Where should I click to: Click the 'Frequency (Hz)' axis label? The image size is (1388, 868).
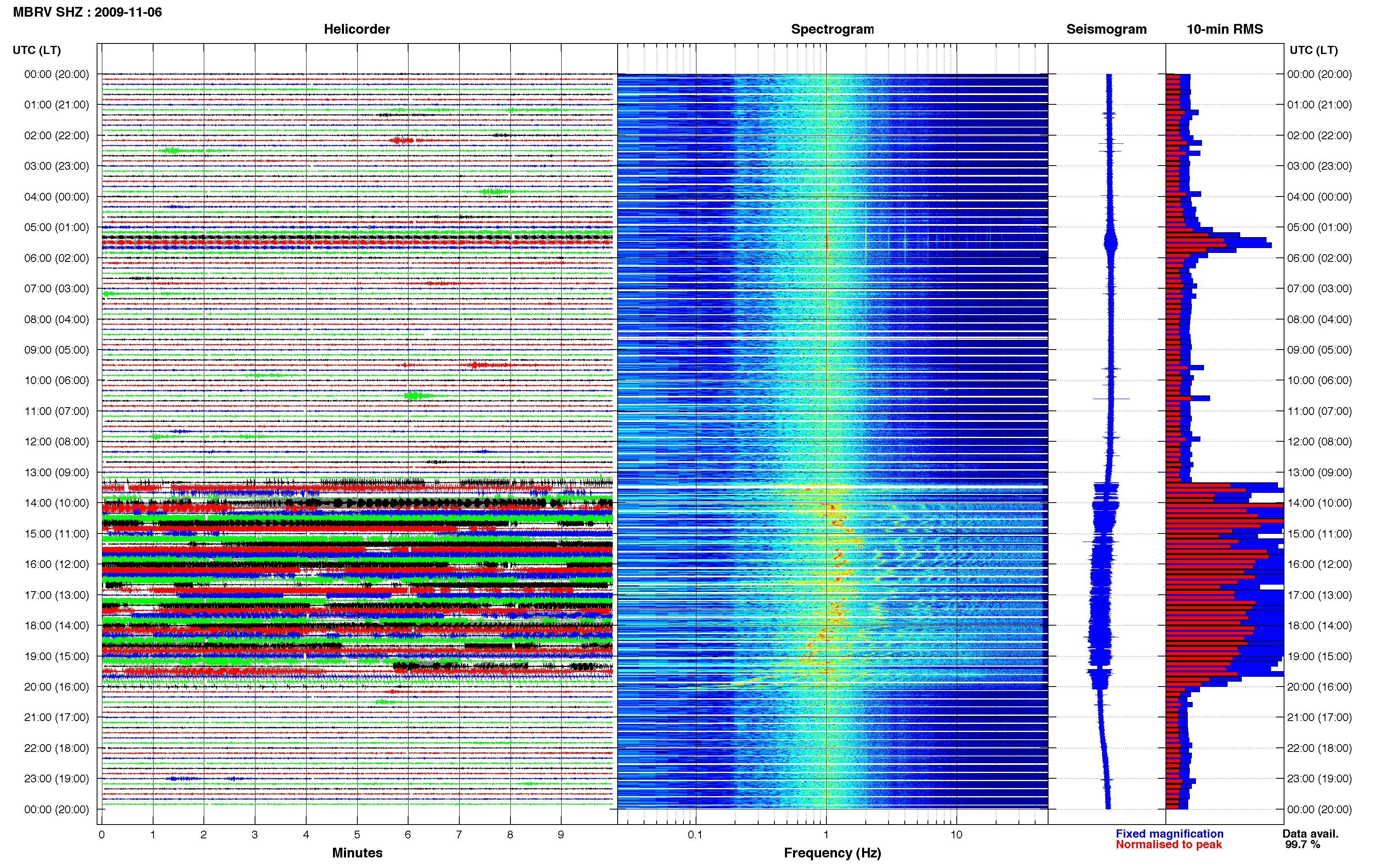tap(832, 853)
